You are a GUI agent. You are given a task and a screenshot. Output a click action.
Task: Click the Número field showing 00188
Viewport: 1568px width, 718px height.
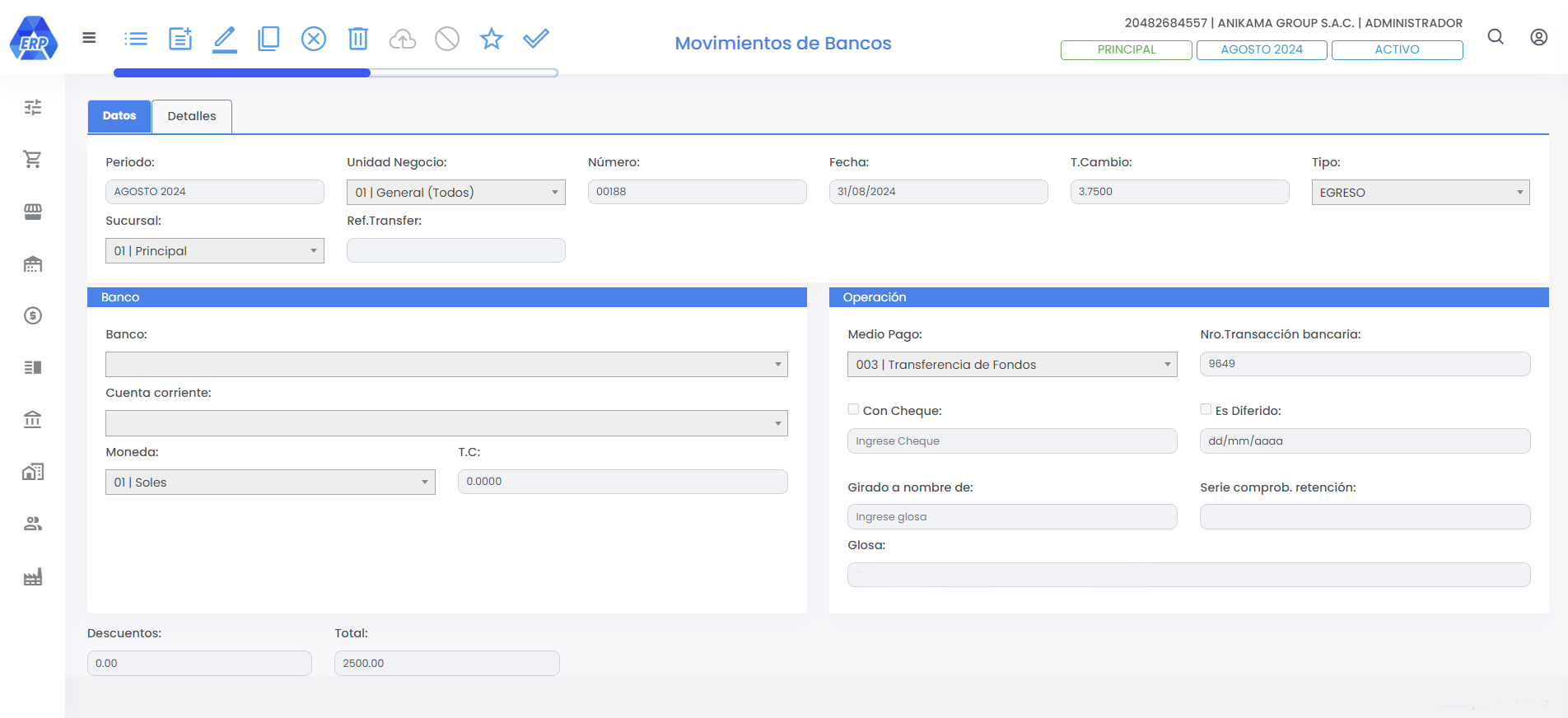tap(698, 192)
